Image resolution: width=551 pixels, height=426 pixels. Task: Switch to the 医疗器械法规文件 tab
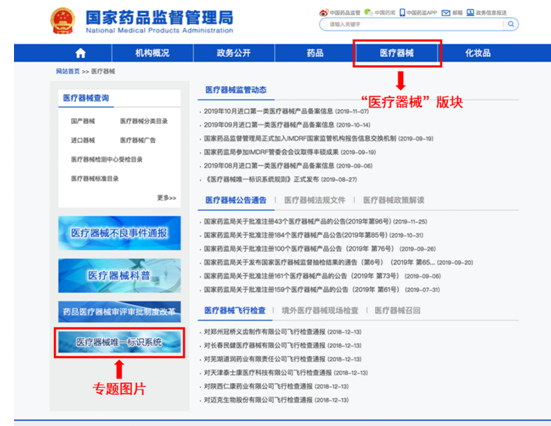(315, 200)
